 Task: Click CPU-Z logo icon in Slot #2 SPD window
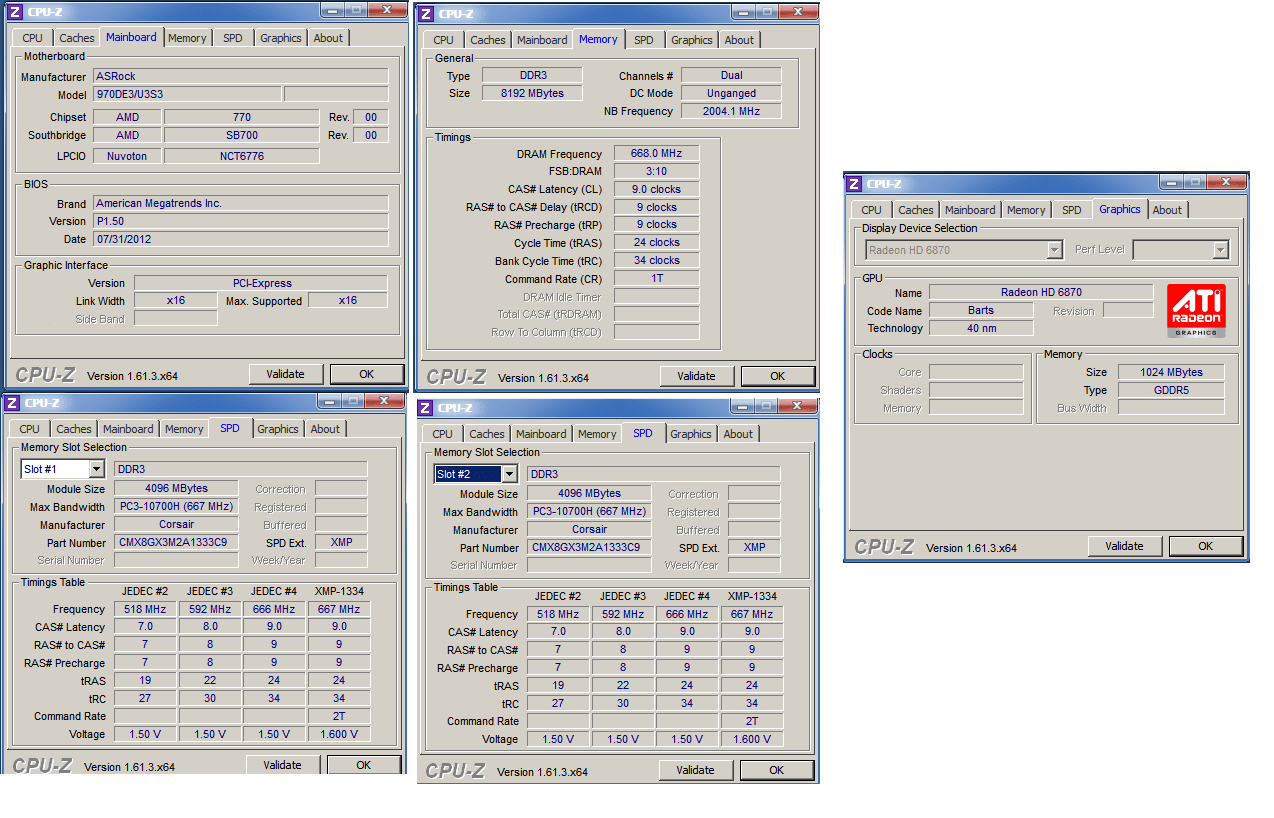pyautogui.click(x=425, y=407)
